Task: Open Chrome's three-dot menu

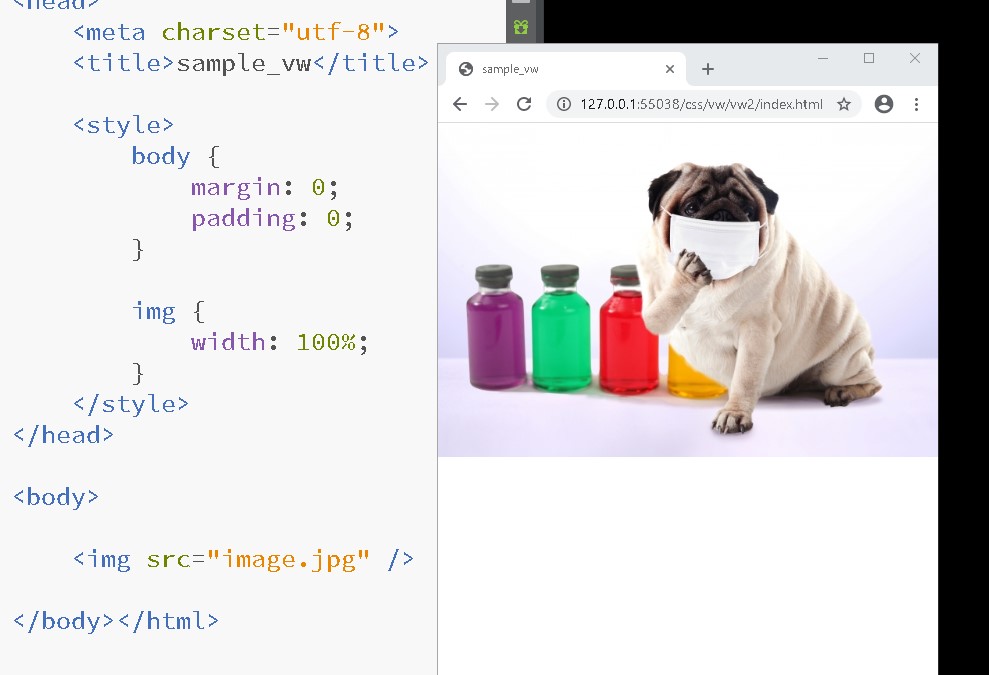Action: coord(916,104)
